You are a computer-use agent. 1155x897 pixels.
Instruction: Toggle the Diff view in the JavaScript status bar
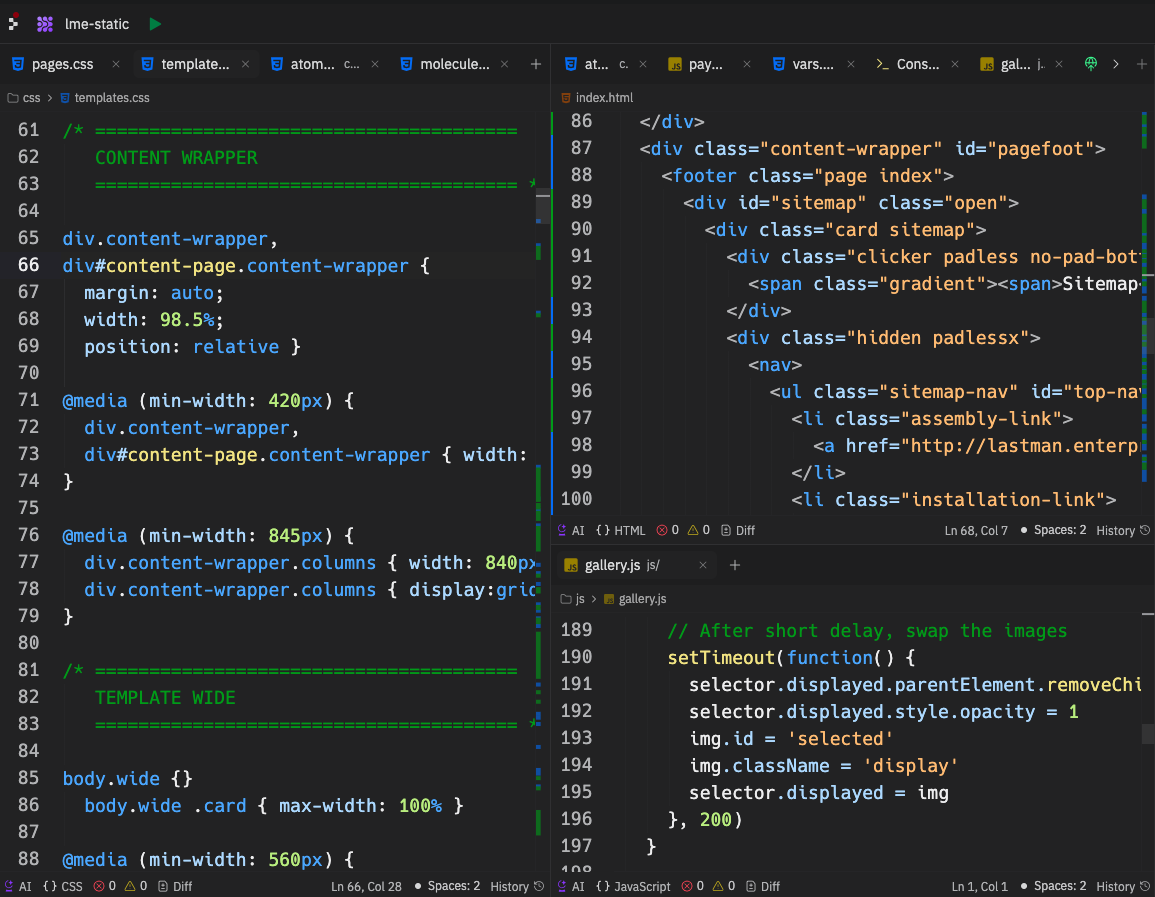pos(763,886)
